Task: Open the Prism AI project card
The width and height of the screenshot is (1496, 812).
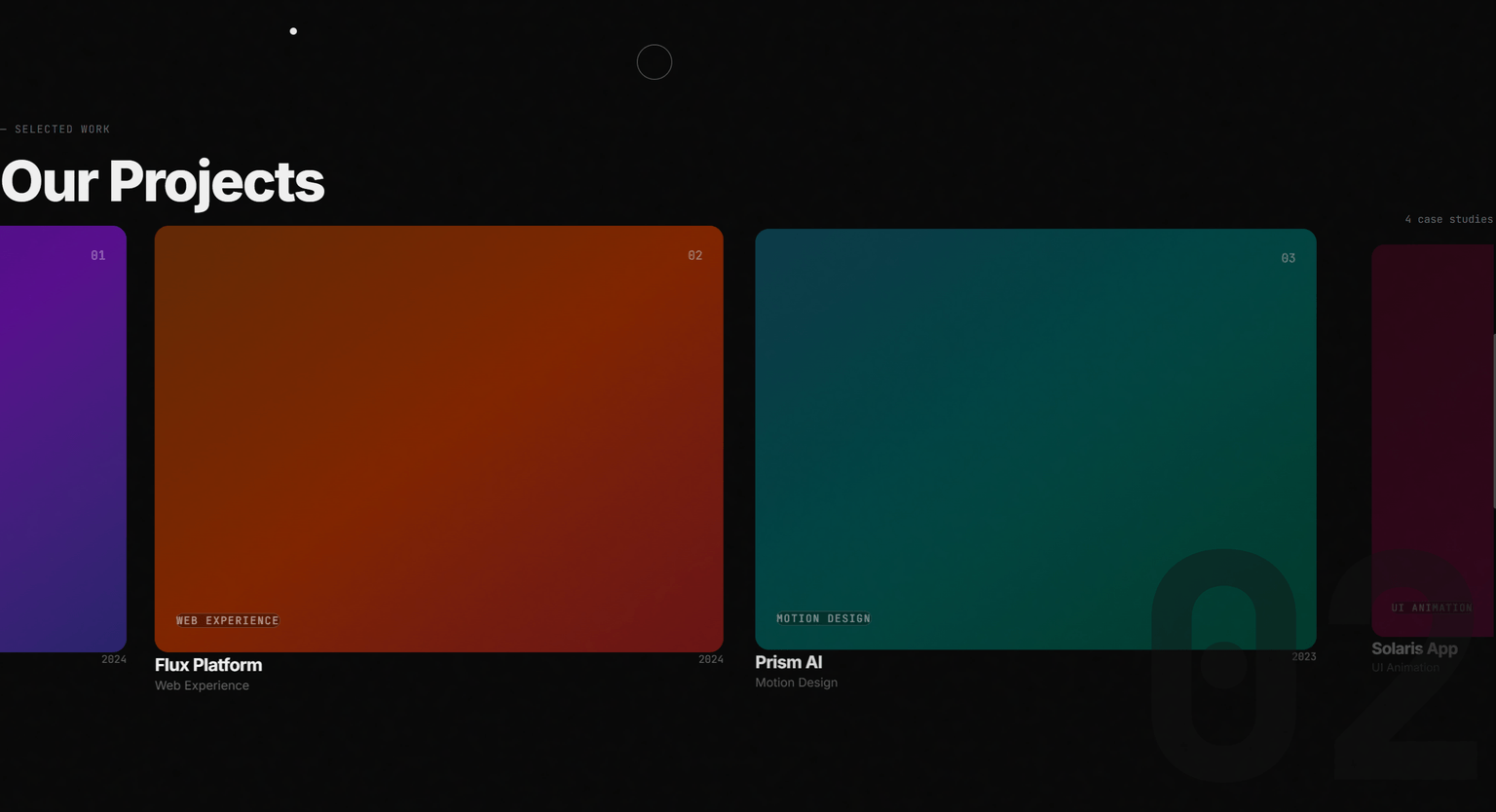Action: [1035, 439]
